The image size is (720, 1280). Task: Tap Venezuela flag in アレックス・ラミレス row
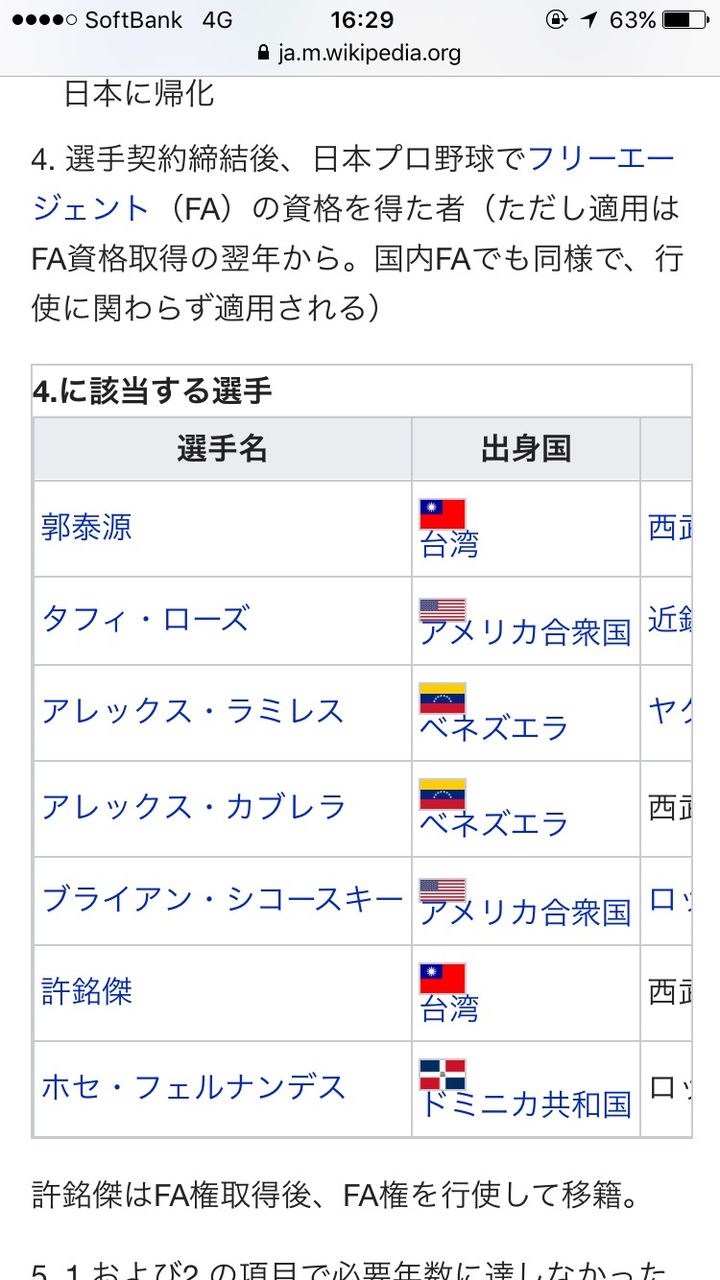[x=442, y=698]
